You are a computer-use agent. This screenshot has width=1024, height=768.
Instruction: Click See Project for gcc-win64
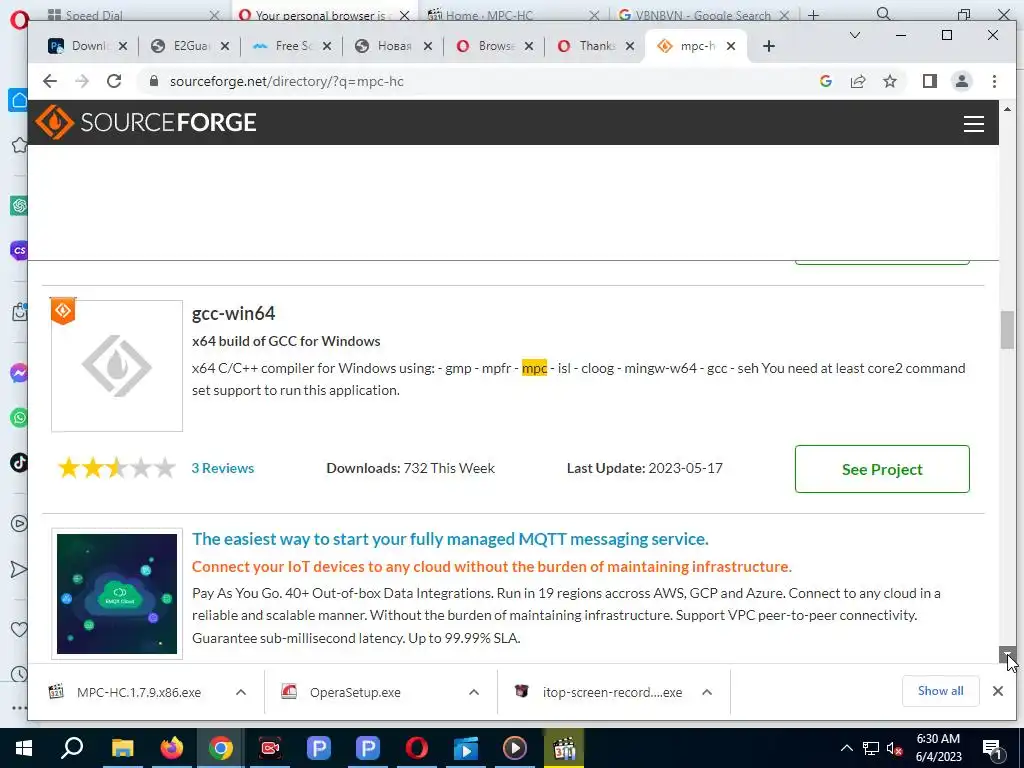[882, 469]
